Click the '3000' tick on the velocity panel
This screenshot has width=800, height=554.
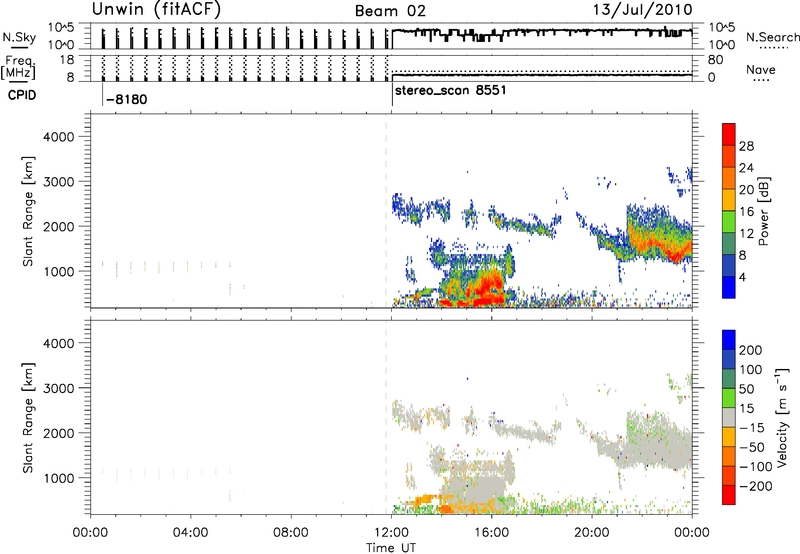(x=59, y=388)
